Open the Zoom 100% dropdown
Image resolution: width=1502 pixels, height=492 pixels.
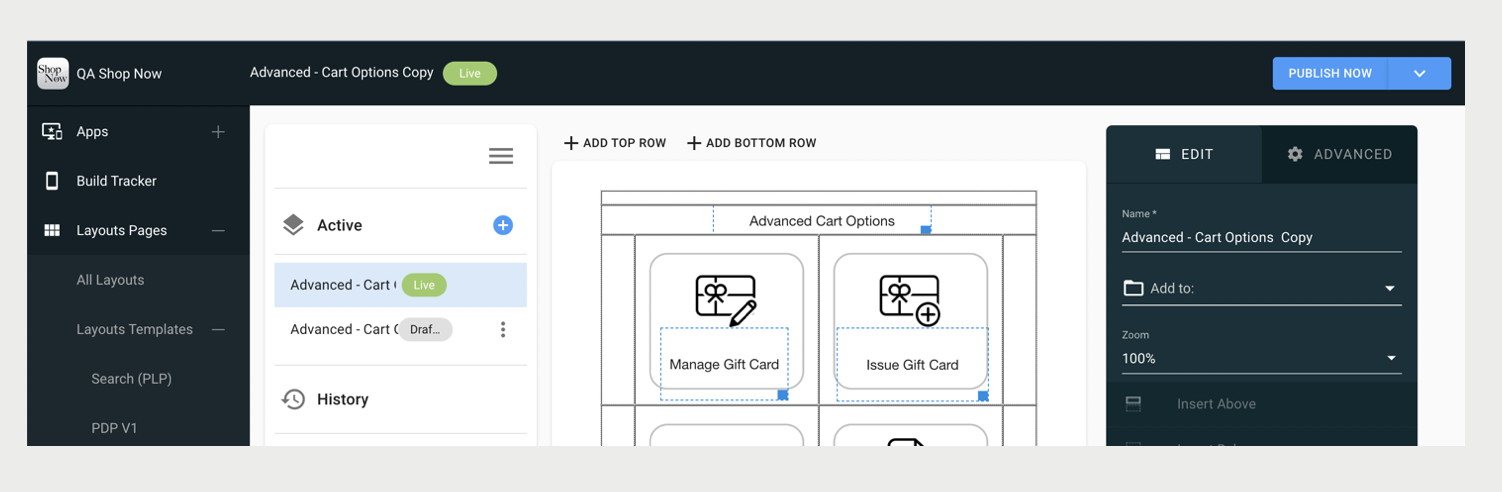click(x=1261, y=358)
